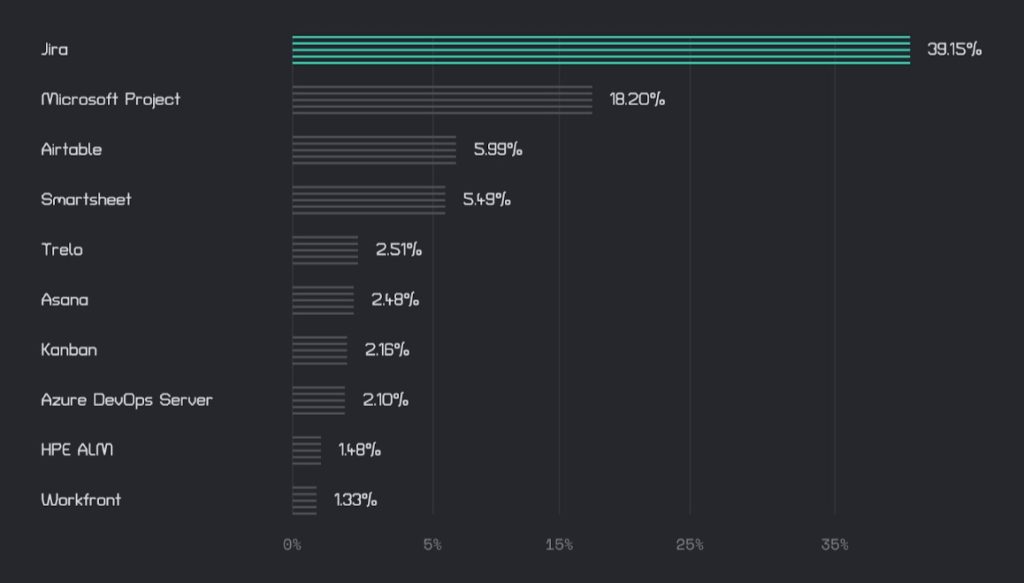
Task: Select the 5.49% Smartsheet value
Action: [487, 200]
